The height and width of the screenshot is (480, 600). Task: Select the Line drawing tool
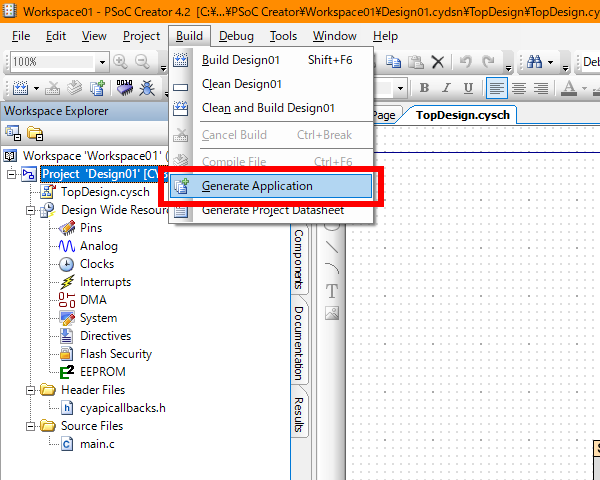(331, 247)
